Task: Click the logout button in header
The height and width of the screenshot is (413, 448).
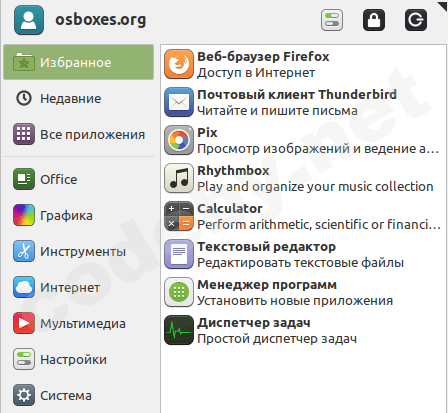Action: [416, 20]
